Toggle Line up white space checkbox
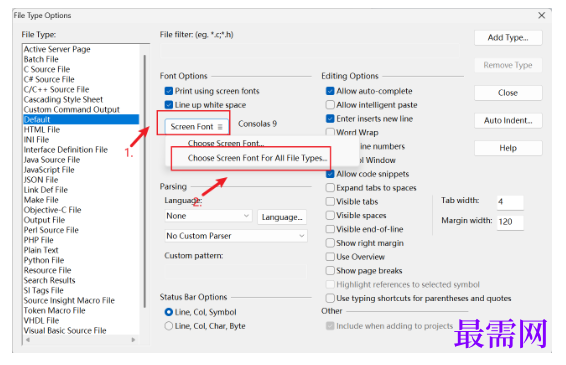Image resolution: width=566 pixels, height=365 pixels. 169,105
